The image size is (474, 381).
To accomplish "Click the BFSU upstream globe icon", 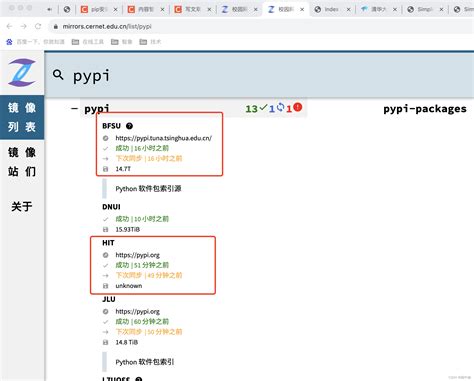I will click(x=106, y=138).
